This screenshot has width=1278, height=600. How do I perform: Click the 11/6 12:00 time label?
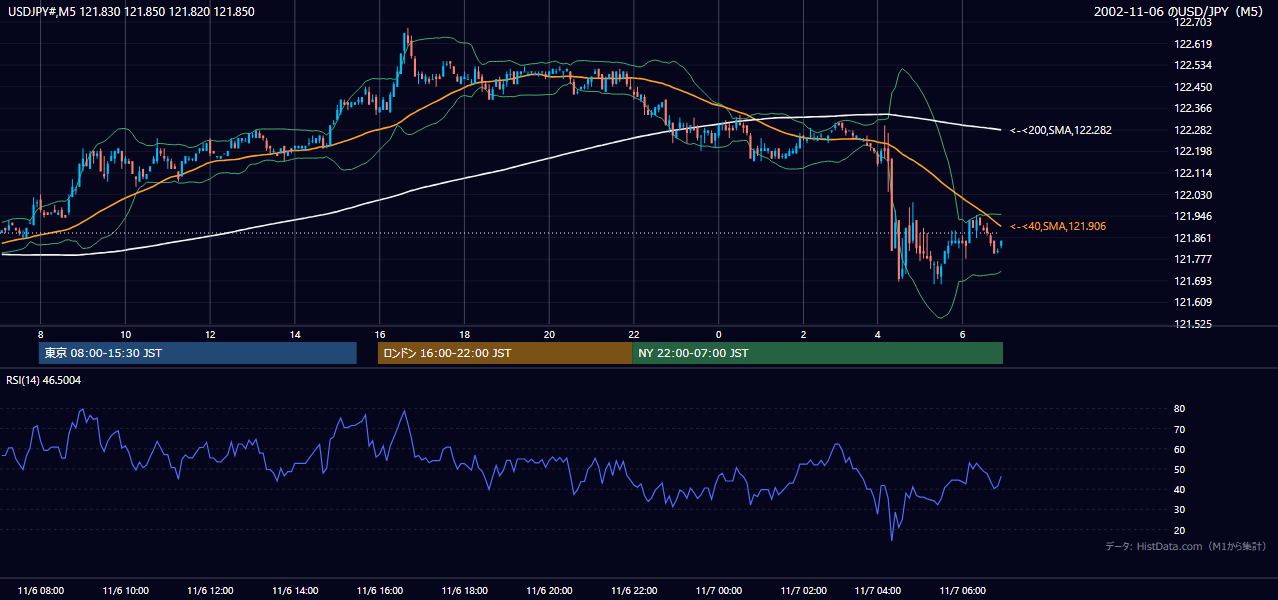point(211,591)
